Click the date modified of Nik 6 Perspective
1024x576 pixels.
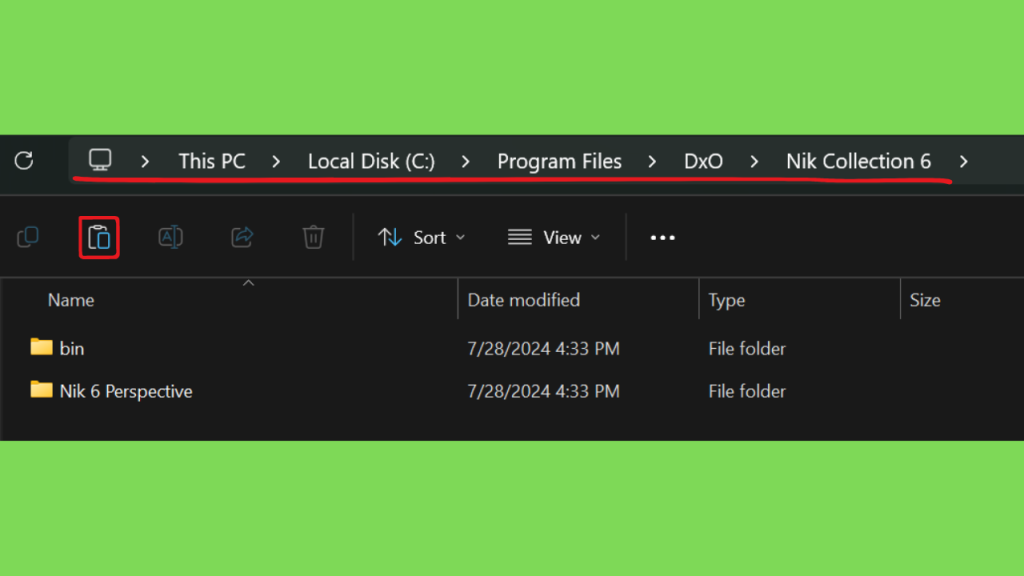pyautogui.click(x=543, y=391)
